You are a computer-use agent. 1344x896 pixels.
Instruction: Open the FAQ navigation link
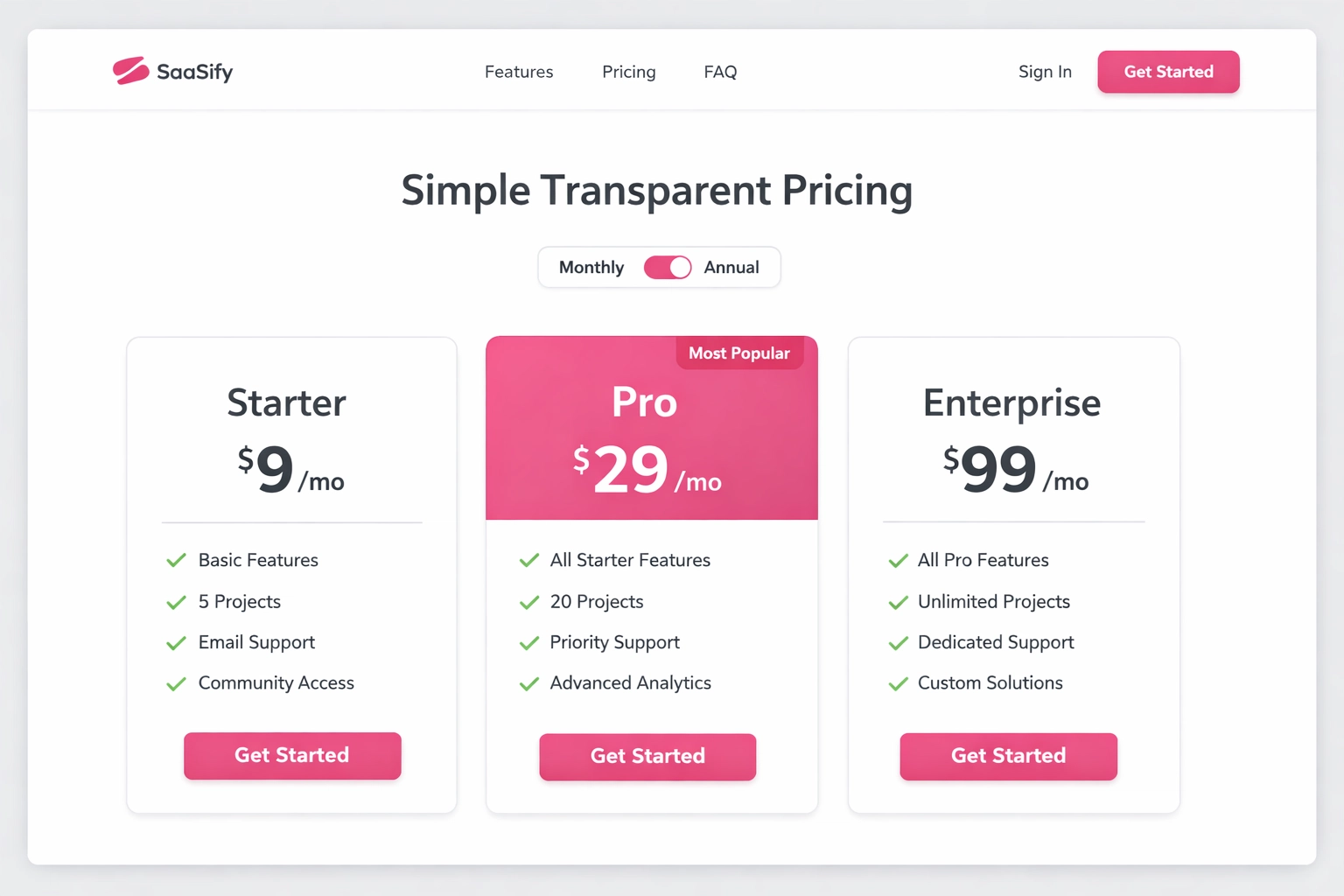720,72
